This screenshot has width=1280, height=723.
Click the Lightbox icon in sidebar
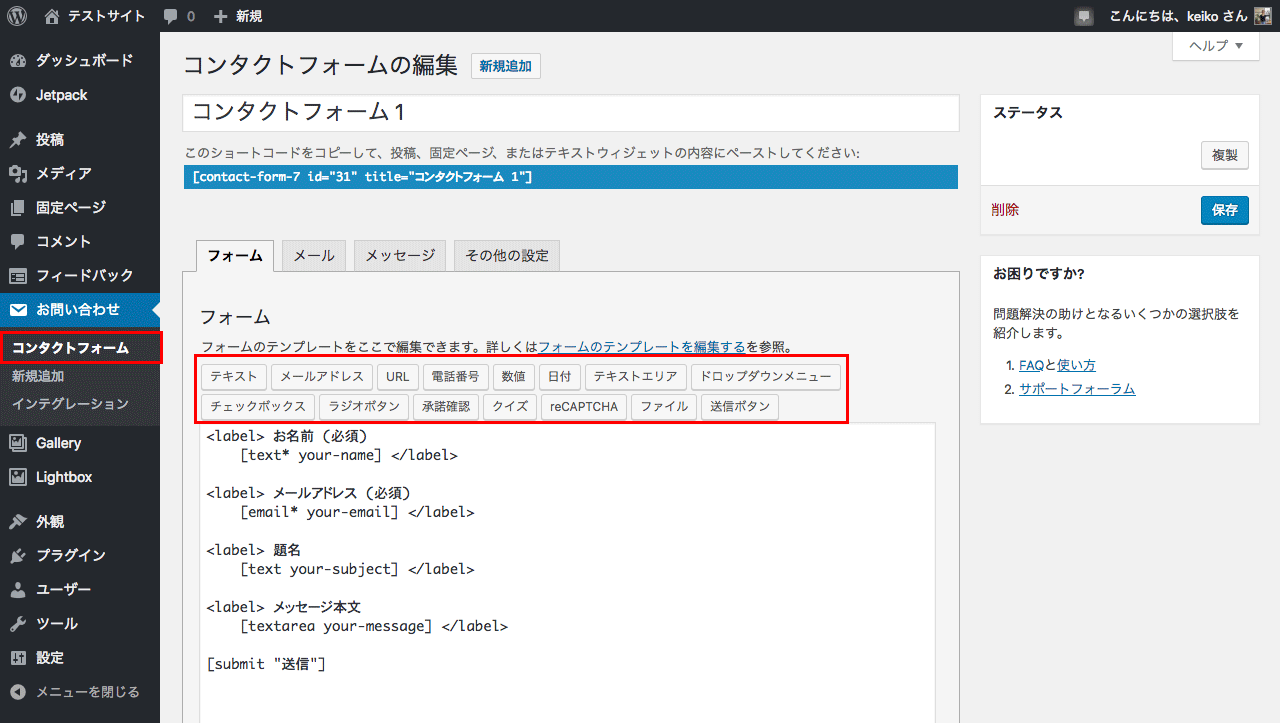18,477
